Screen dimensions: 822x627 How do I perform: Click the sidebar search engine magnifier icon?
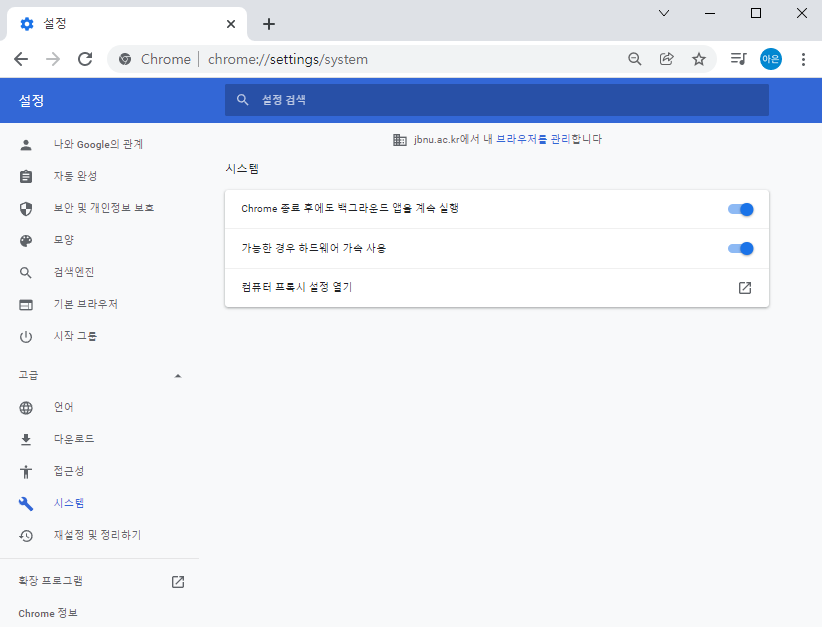tap(26, 273)
